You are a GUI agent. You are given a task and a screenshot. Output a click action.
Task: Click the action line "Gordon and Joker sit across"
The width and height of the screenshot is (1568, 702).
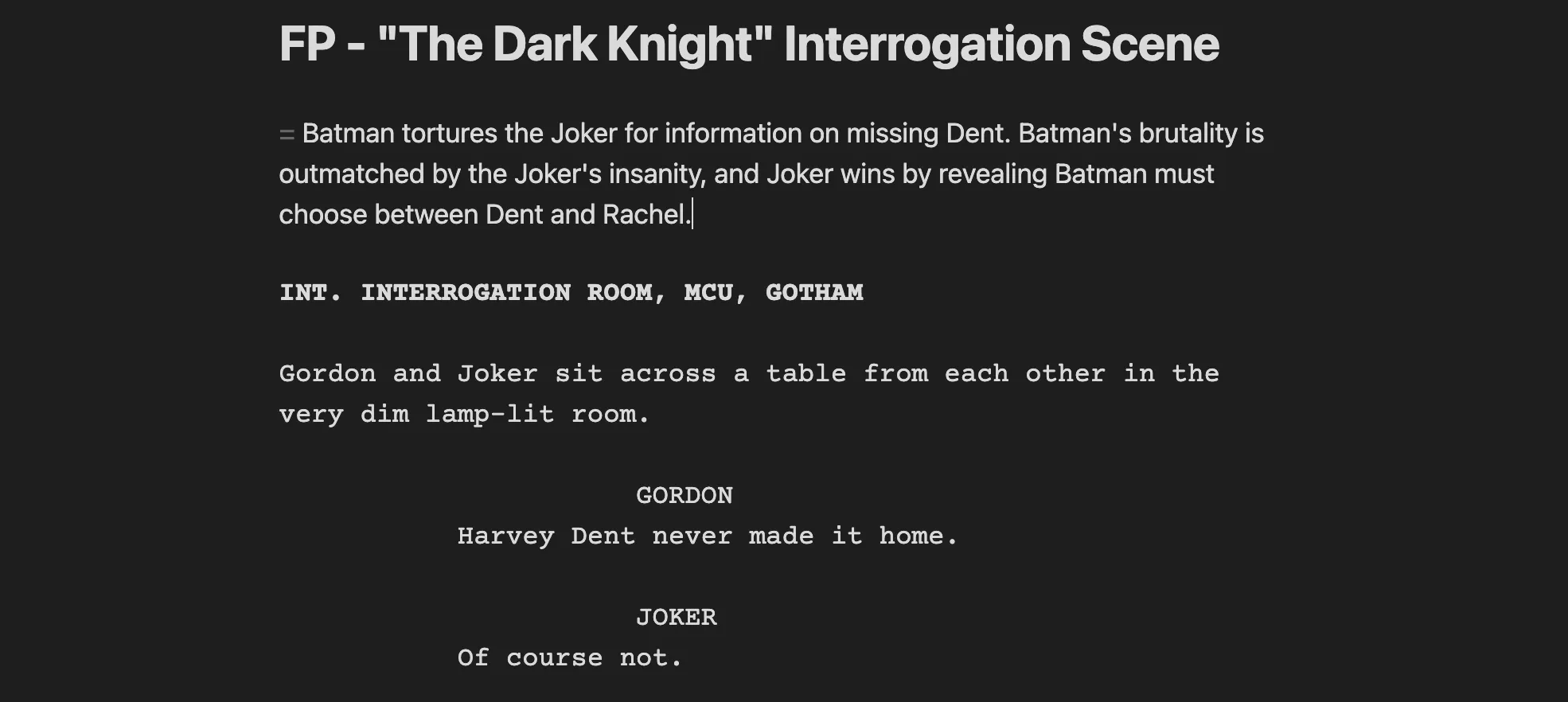pyautogui.click(x=749, y=373)
